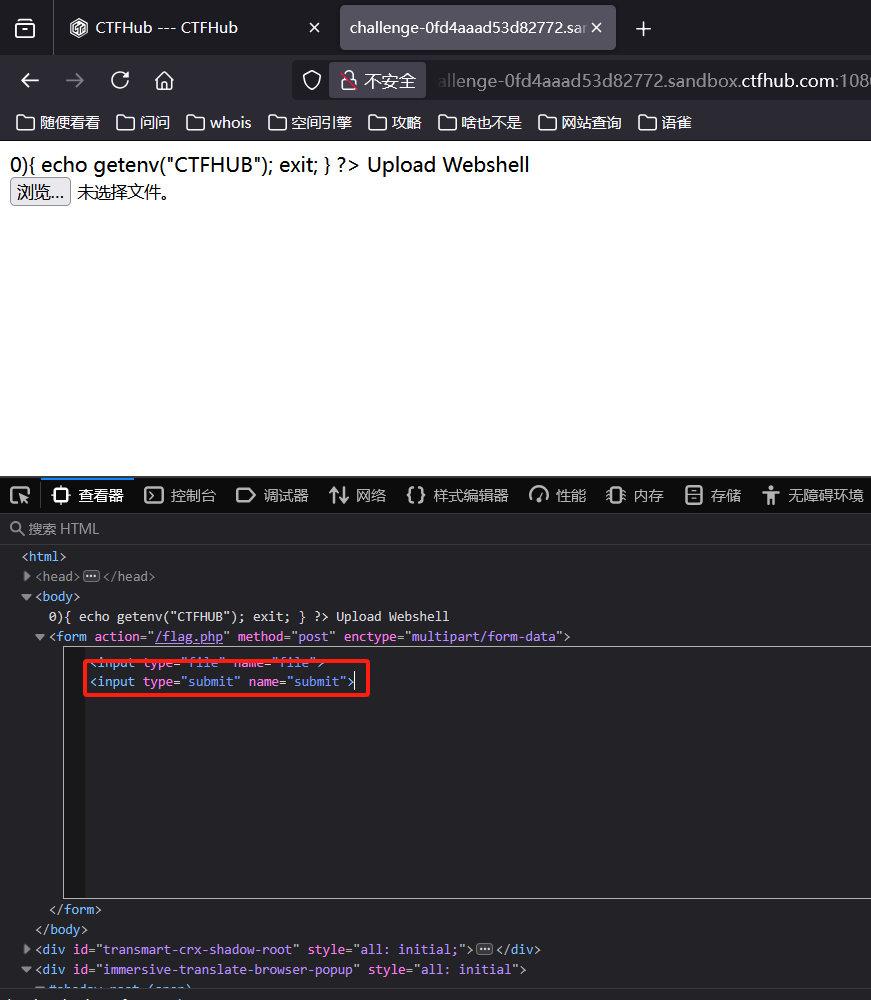Select the element picker tool in DevTools

coord(18,494)
